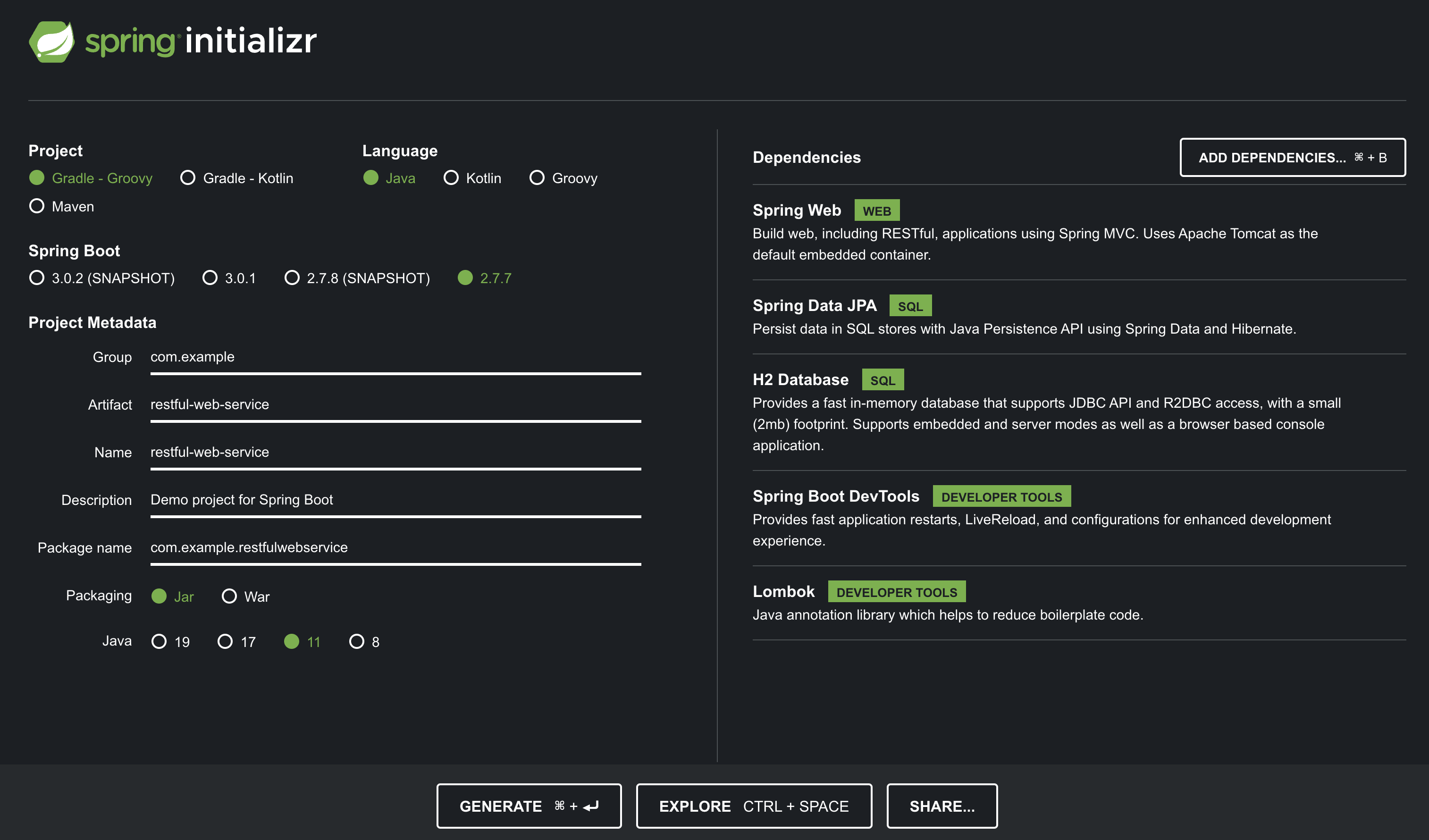Select Spring Boot version 3.0.1
Image resolution: width=1429 pixels, height=840 pixels.
(210, 278)
